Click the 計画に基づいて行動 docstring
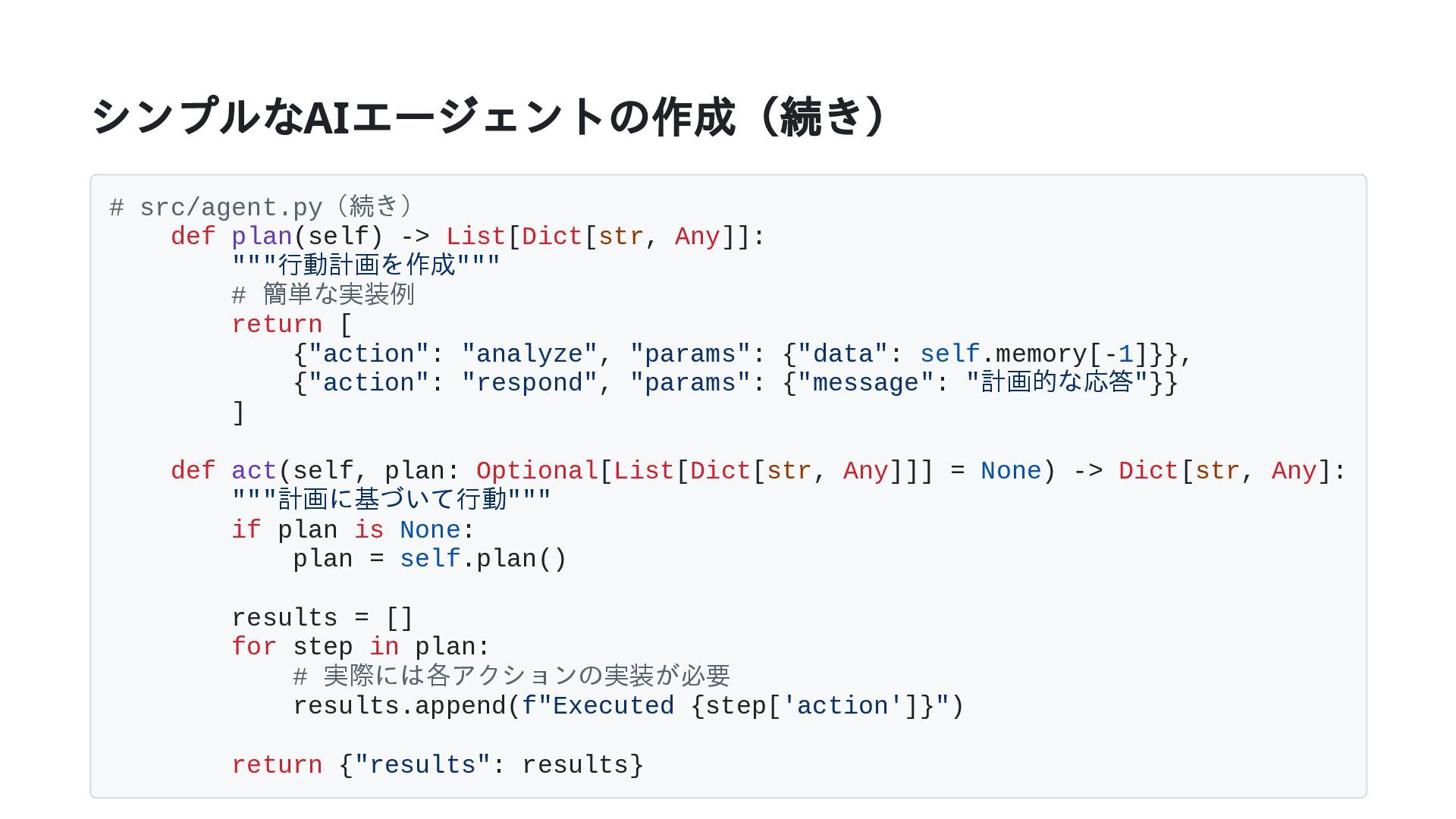Viewport: 1456px width, 819px height. (391, 500)
